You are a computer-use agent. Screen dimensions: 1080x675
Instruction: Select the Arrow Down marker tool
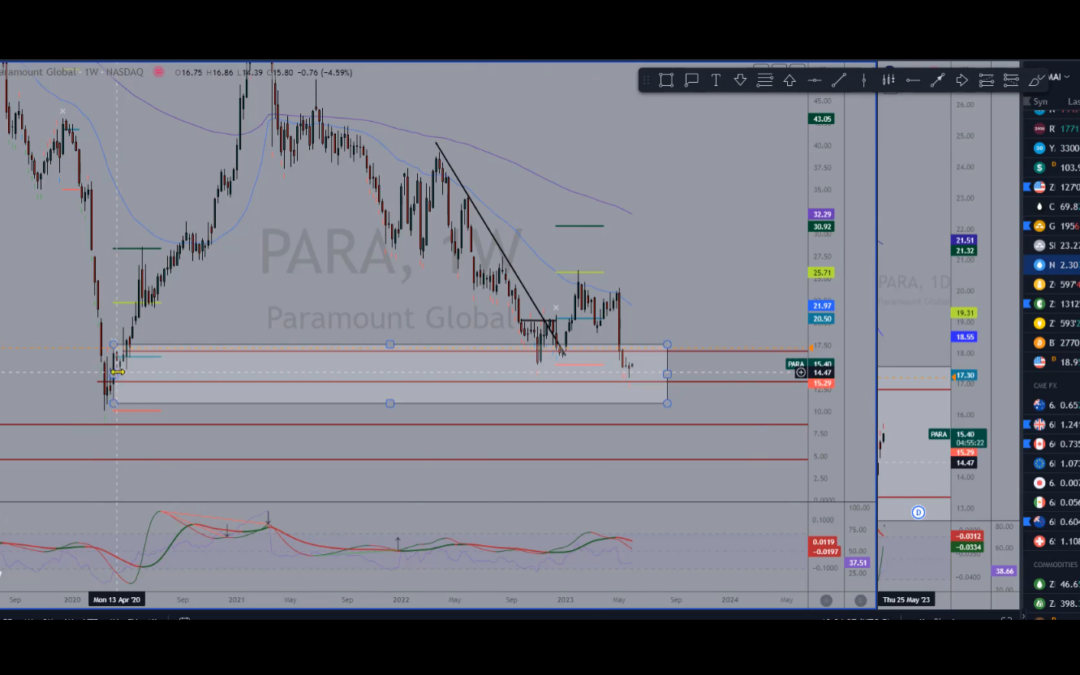[x=740, y=81]
